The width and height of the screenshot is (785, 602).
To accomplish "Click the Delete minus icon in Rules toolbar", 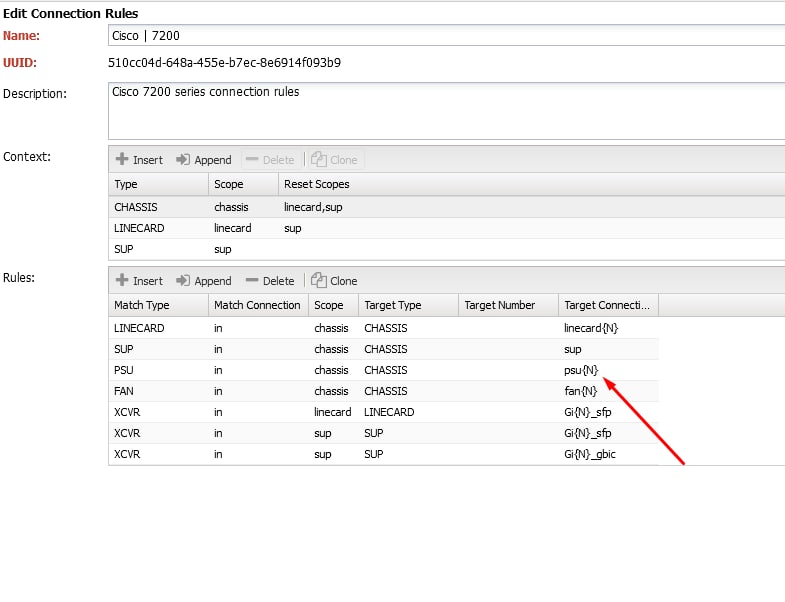I will (x=252, y=280).
